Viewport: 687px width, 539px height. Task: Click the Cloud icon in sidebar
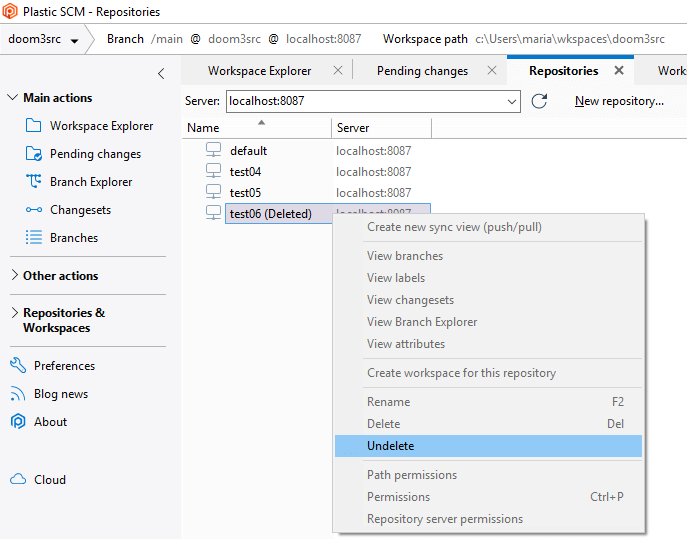coord(18,479)
